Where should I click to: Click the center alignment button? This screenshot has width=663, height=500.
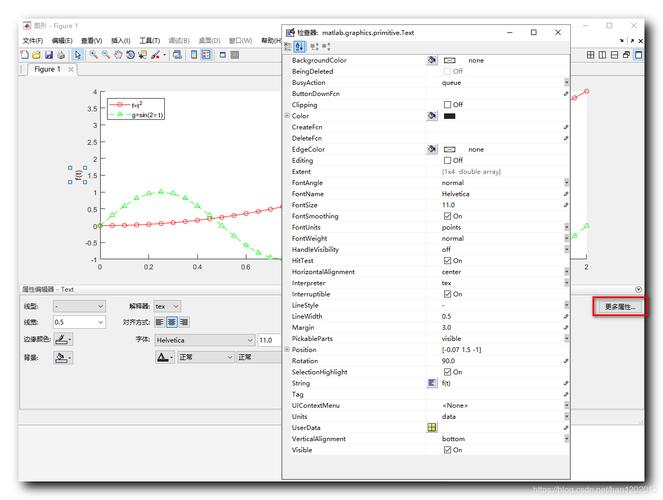pyautogui.click(x=172, y=322)
